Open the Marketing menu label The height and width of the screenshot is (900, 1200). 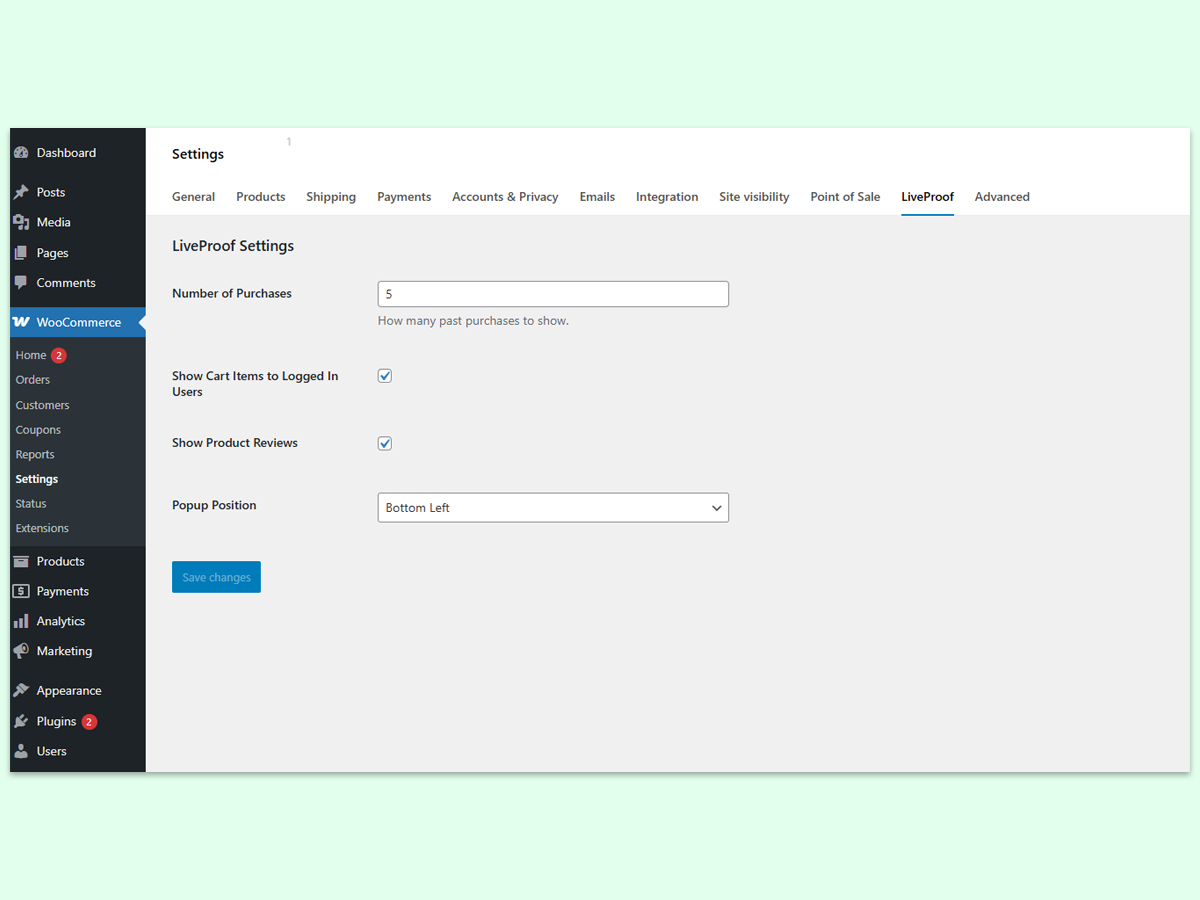(64, 651)
